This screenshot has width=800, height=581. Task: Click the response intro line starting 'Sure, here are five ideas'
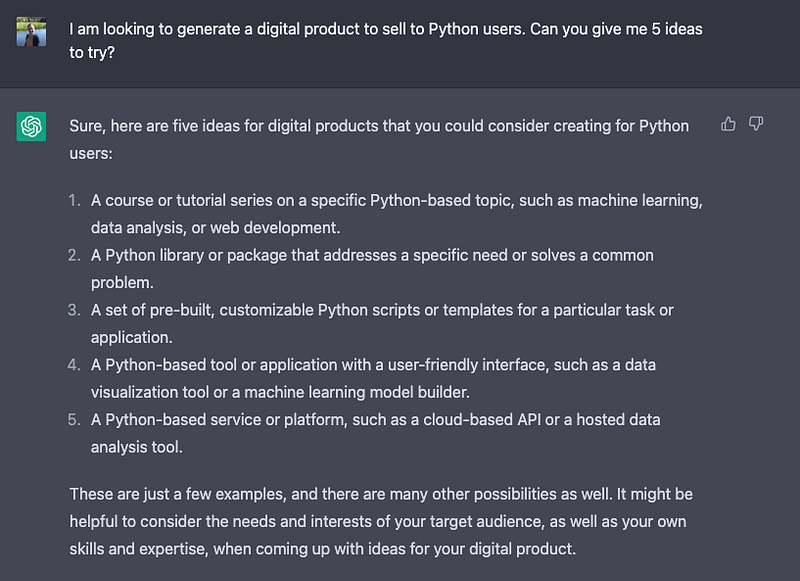(x=379, y=139)
